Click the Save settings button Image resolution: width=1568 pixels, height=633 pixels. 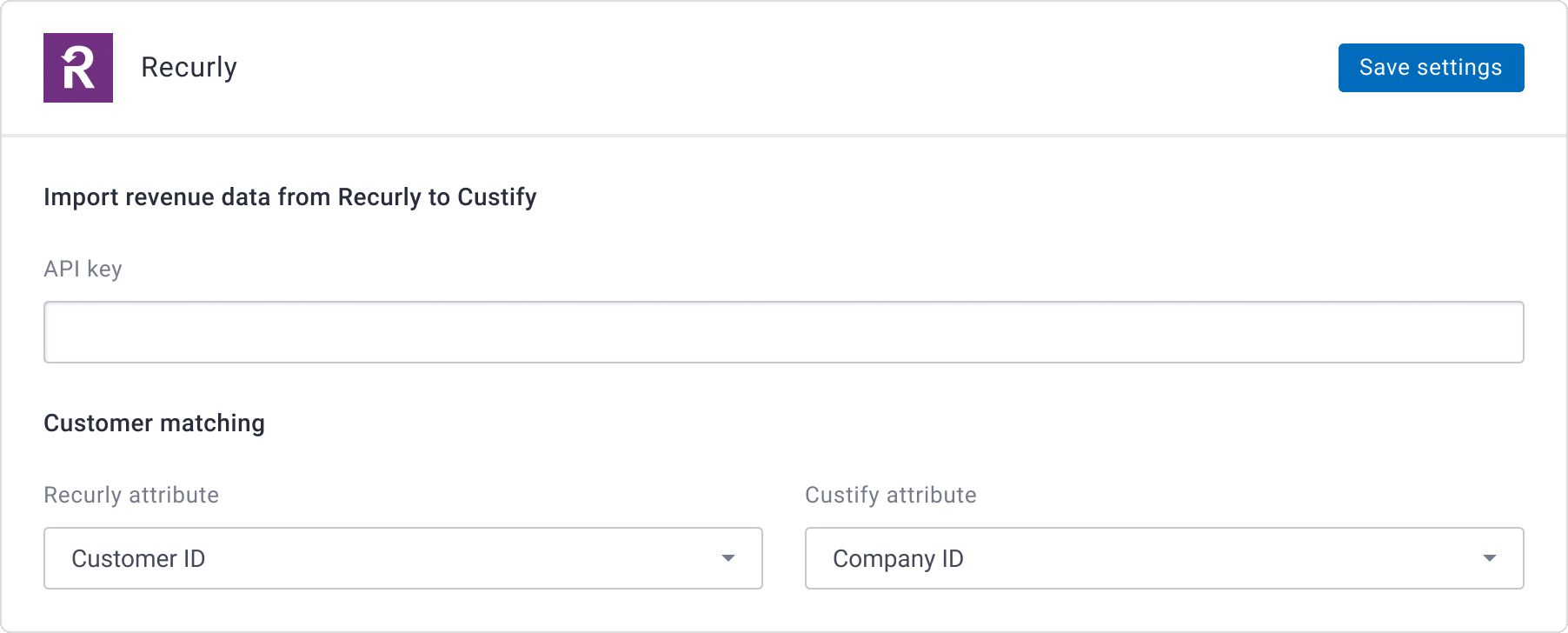[1431, 67]
